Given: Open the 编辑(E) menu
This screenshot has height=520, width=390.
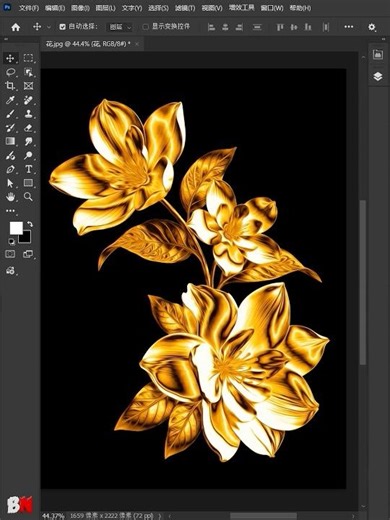Looking at the screenshot, I should click(55, 8).
